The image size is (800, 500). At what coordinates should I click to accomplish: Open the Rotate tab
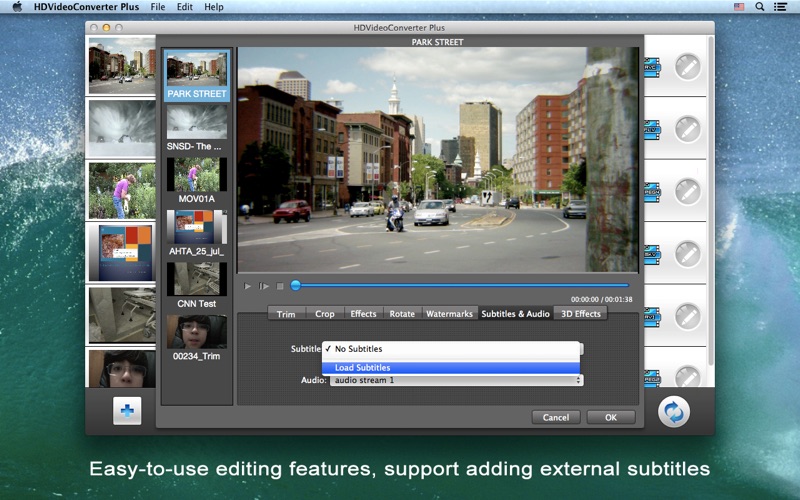[402, 314]
